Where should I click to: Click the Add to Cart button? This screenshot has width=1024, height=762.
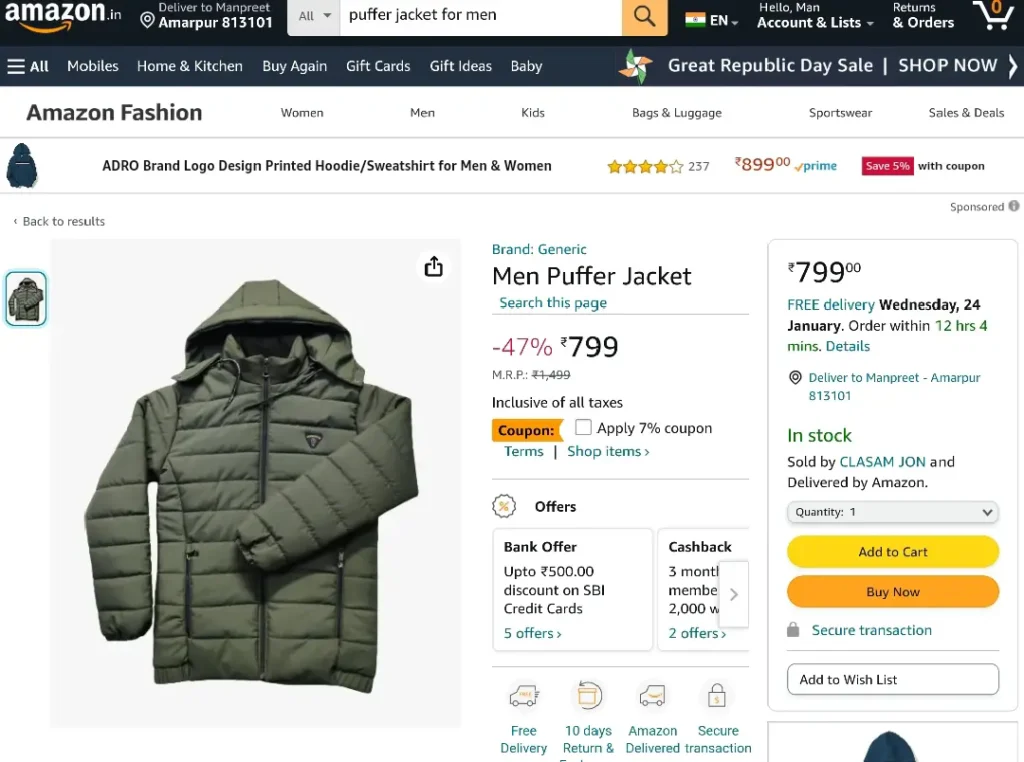892,552
